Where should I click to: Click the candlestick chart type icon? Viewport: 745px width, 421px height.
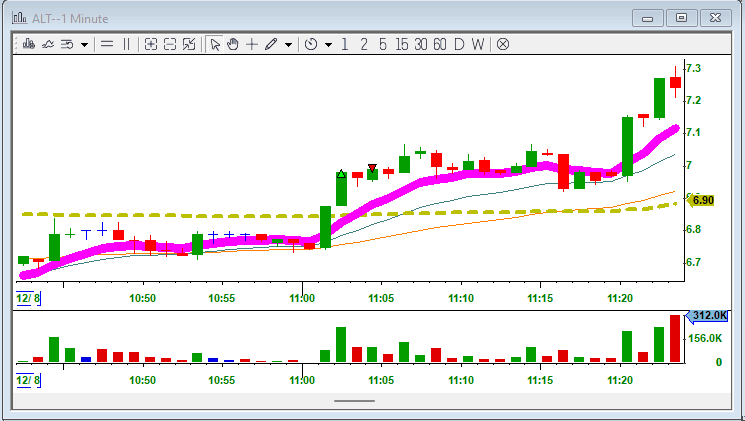coord(29,44)
